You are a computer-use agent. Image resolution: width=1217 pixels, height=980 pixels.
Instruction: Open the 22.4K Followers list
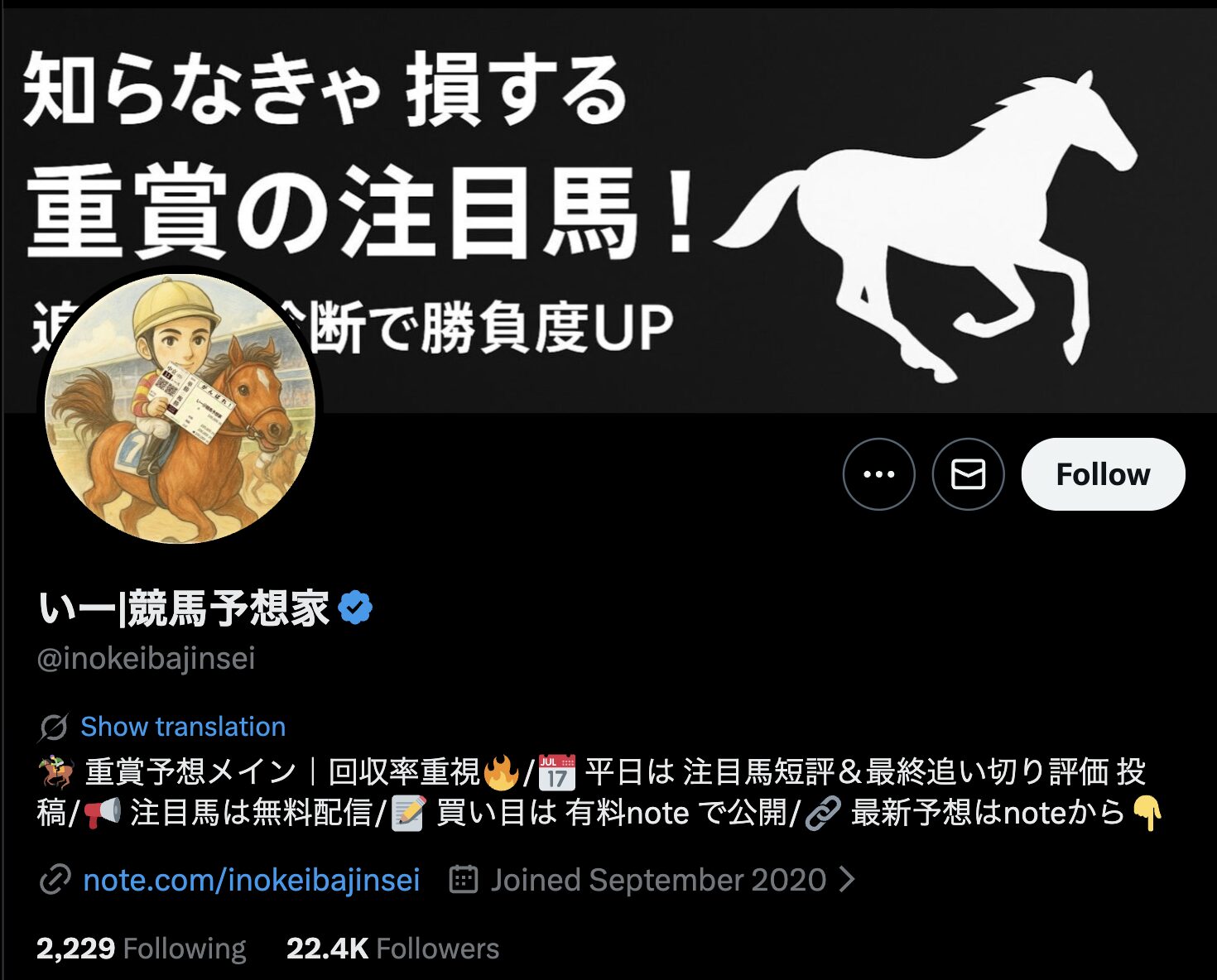(392, 949)
